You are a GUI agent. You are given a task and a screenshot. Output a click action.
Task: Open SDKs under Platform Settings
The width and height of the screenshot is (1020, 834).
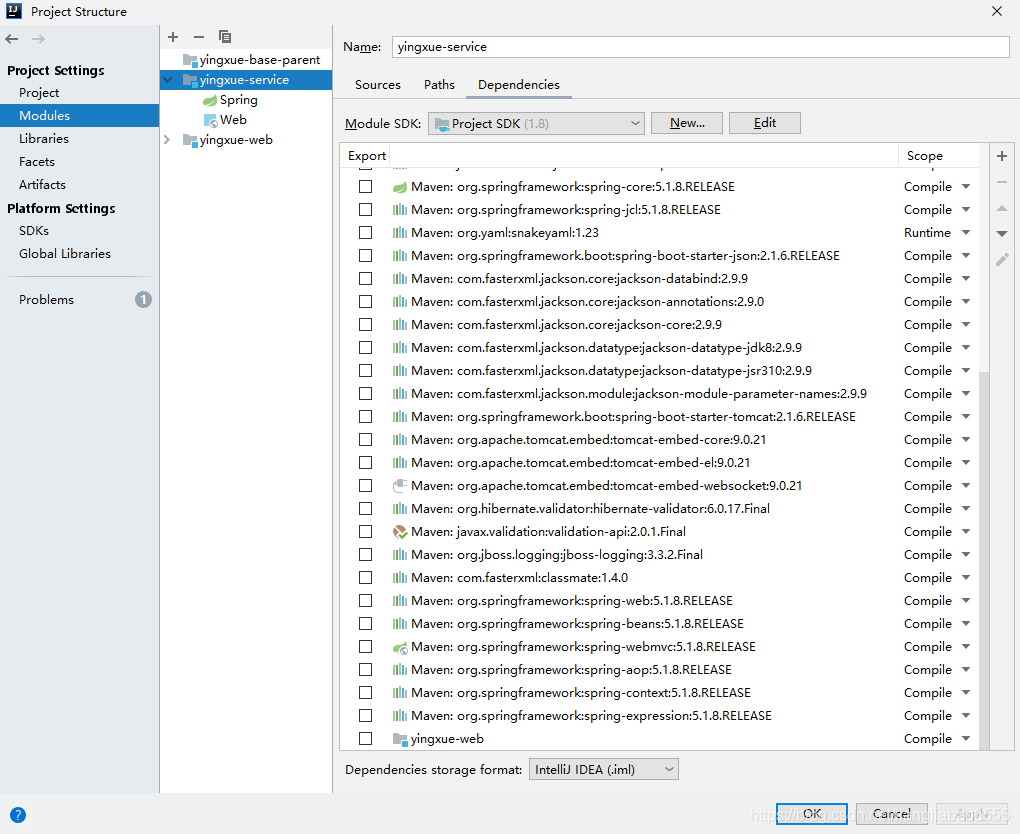(34, 231)
